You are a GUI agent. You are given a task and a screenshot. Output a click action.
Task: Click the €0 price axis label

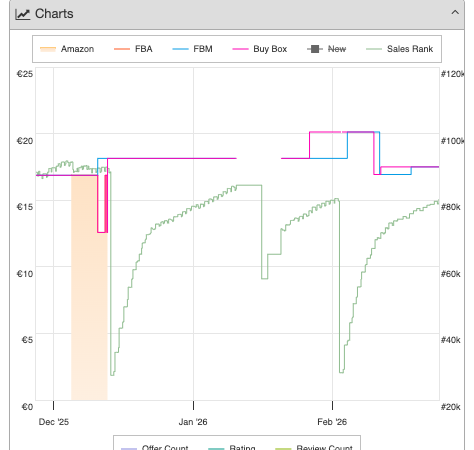27,407
